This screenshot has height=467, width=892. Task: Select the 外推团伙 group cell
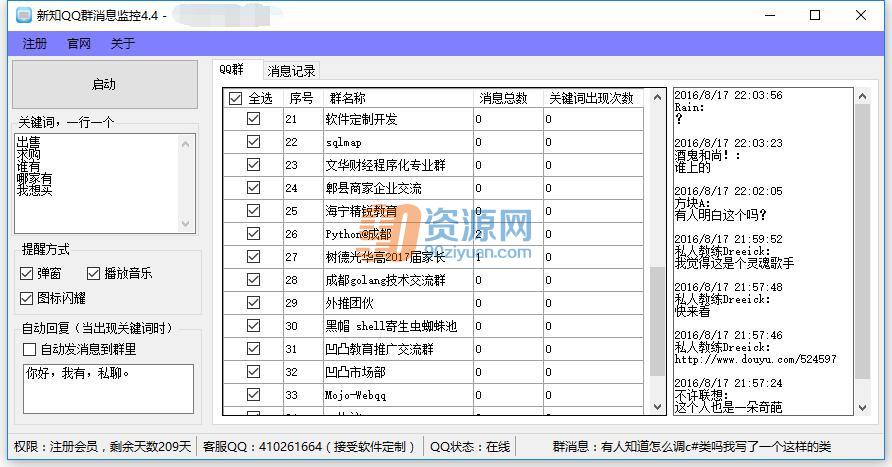point(398,303)
